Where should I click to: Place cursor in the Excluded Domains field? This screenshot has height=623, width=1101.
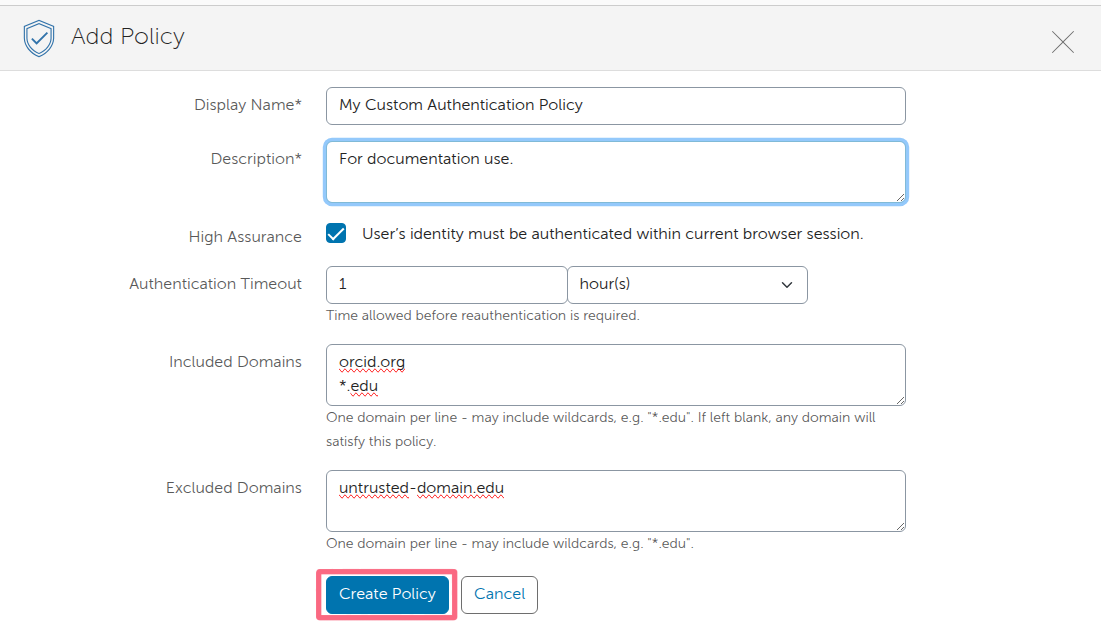[614, 500]
